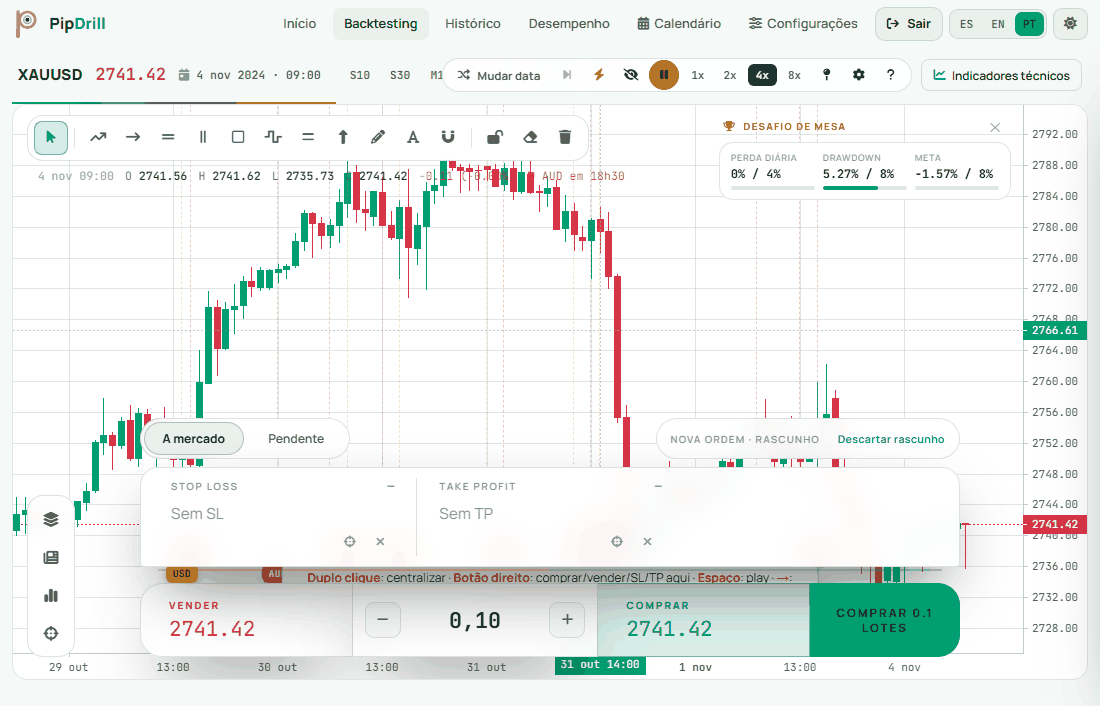Select PT language option
The image size is (1100, 706).
pyautogui.click(x=1029, y=24)
